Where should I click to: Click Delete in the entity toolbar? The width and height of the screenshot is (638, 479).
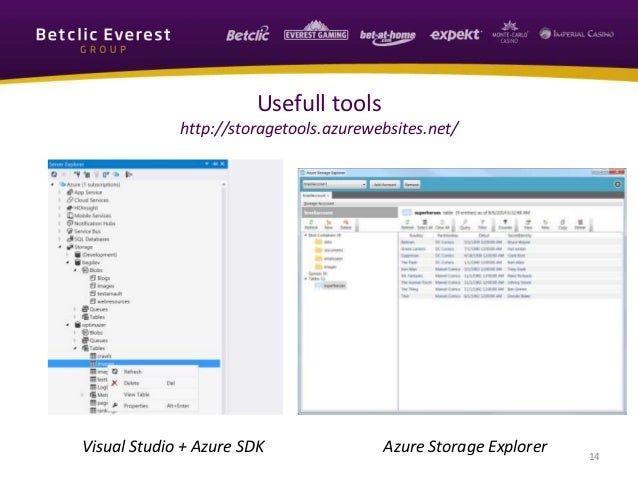[580, 225]
